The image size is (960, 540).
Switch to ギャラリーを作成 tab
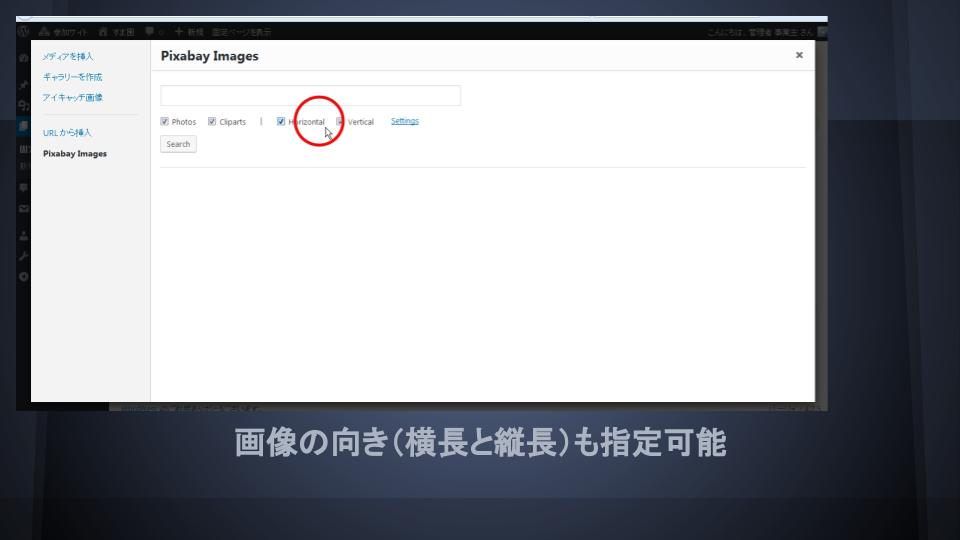click(x=72, y=77)
